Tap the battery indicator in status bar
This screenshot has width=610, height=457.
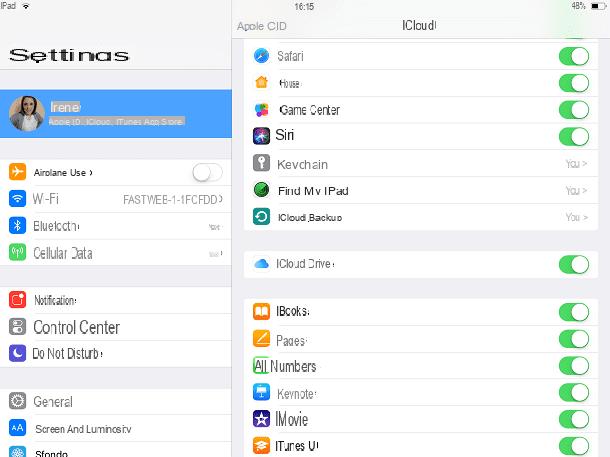pyautogui.click(x=598, y=6)
